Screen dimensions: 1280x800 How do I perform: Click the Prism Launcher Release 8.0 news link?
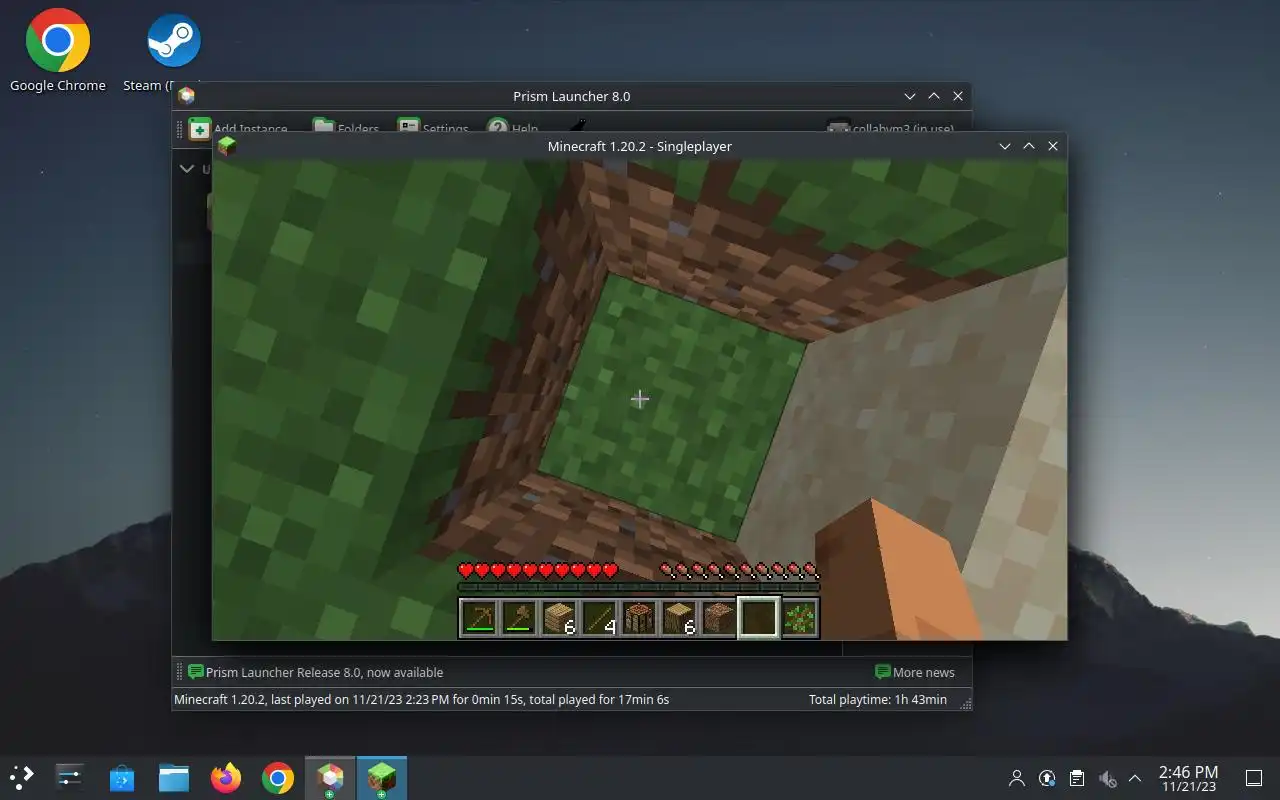(324, 672)
